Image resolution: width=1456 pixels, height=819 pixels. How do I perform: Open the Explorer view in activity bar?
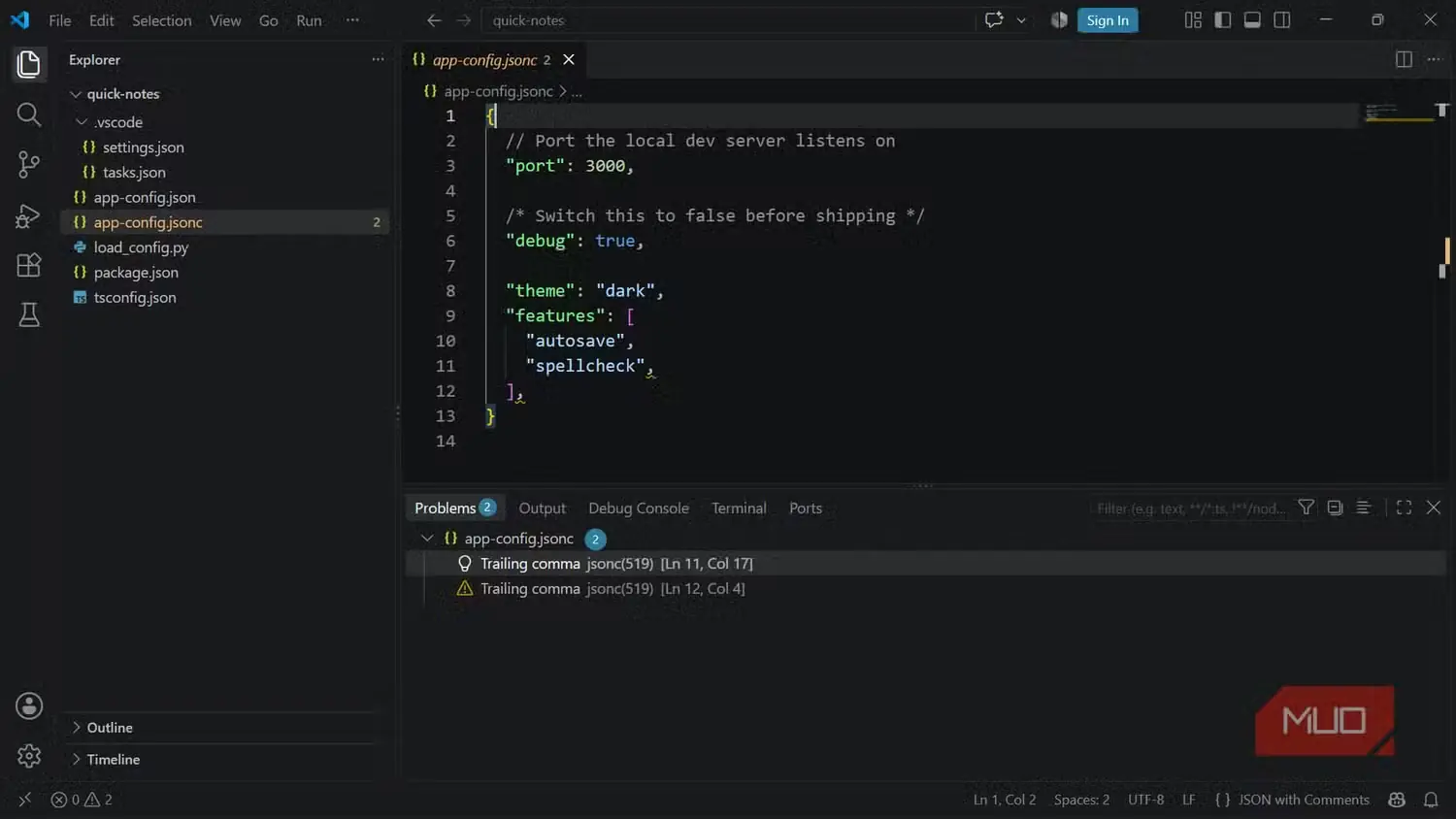pyautogui.click(x=29, y=64)
